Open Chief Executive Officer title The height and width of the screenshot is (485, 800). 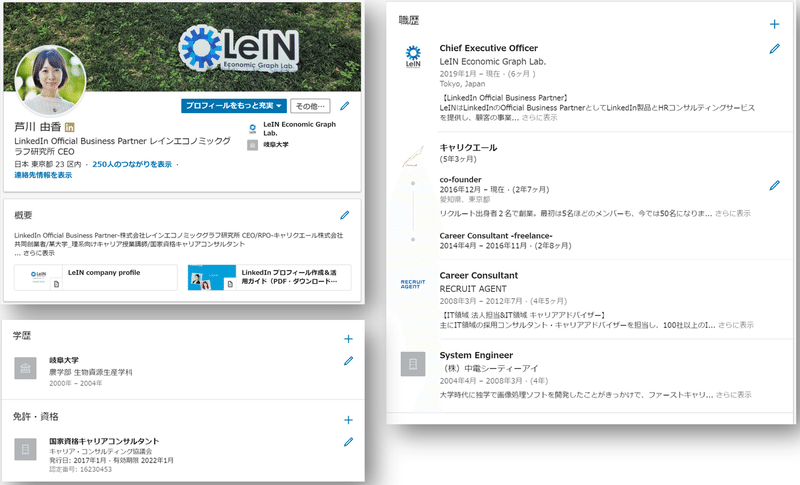point(489,48)
